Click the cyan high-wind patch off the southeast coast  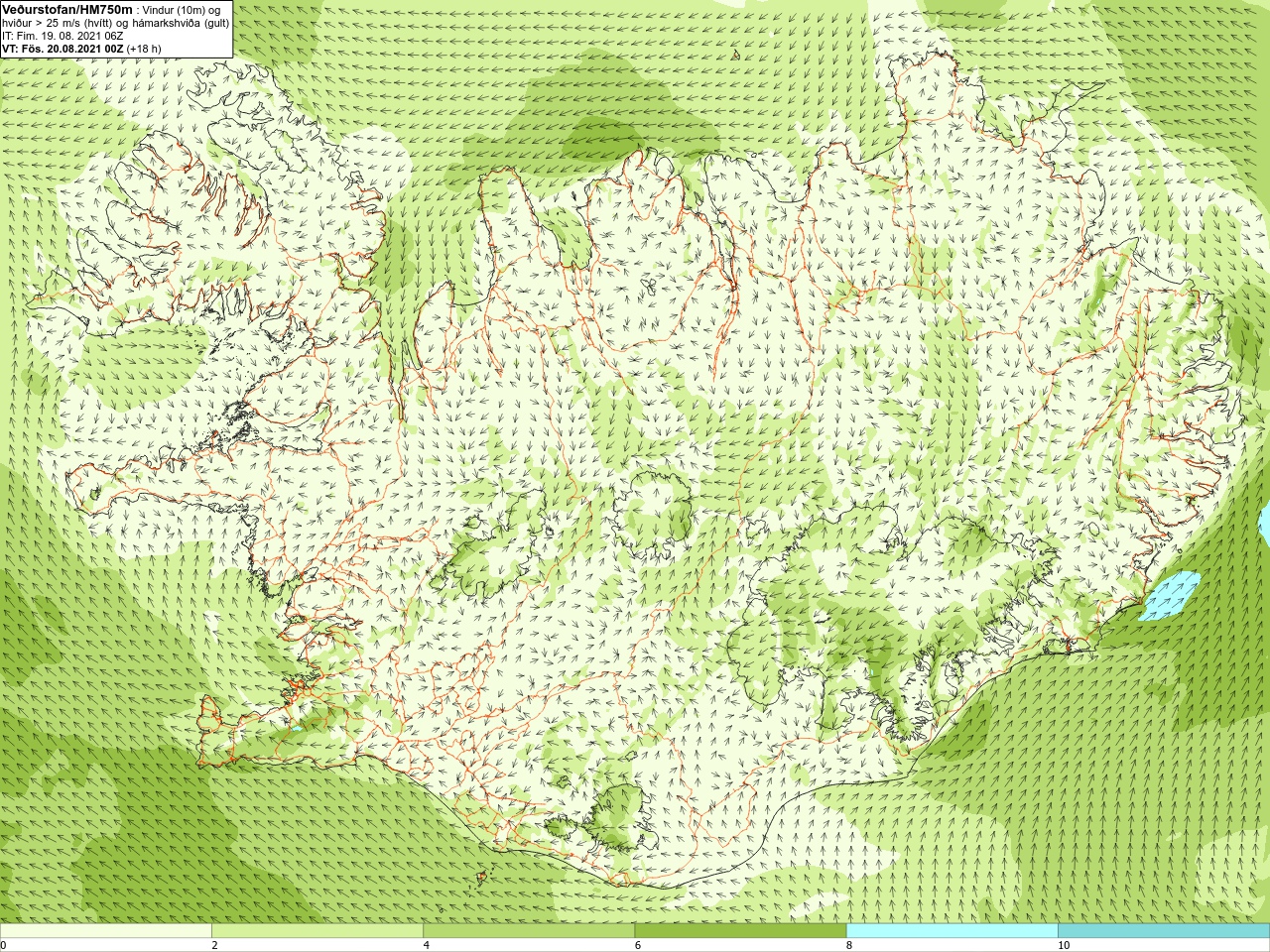tap(1169, 596)
